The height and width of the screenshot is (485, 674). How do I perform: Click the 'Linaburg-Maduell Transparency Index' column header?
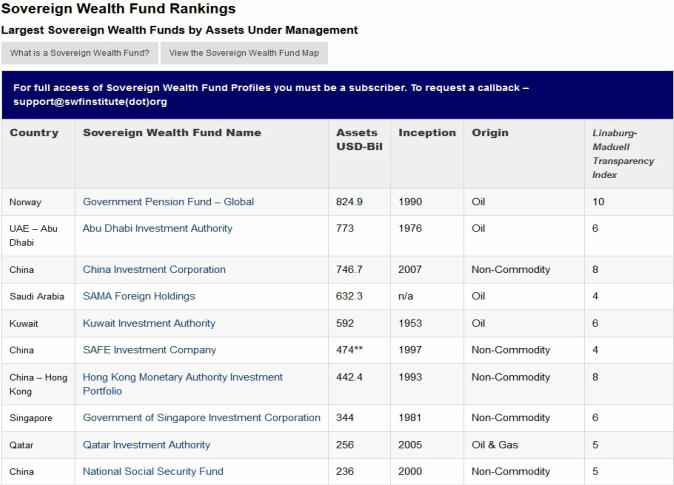(x=623, y=154)
